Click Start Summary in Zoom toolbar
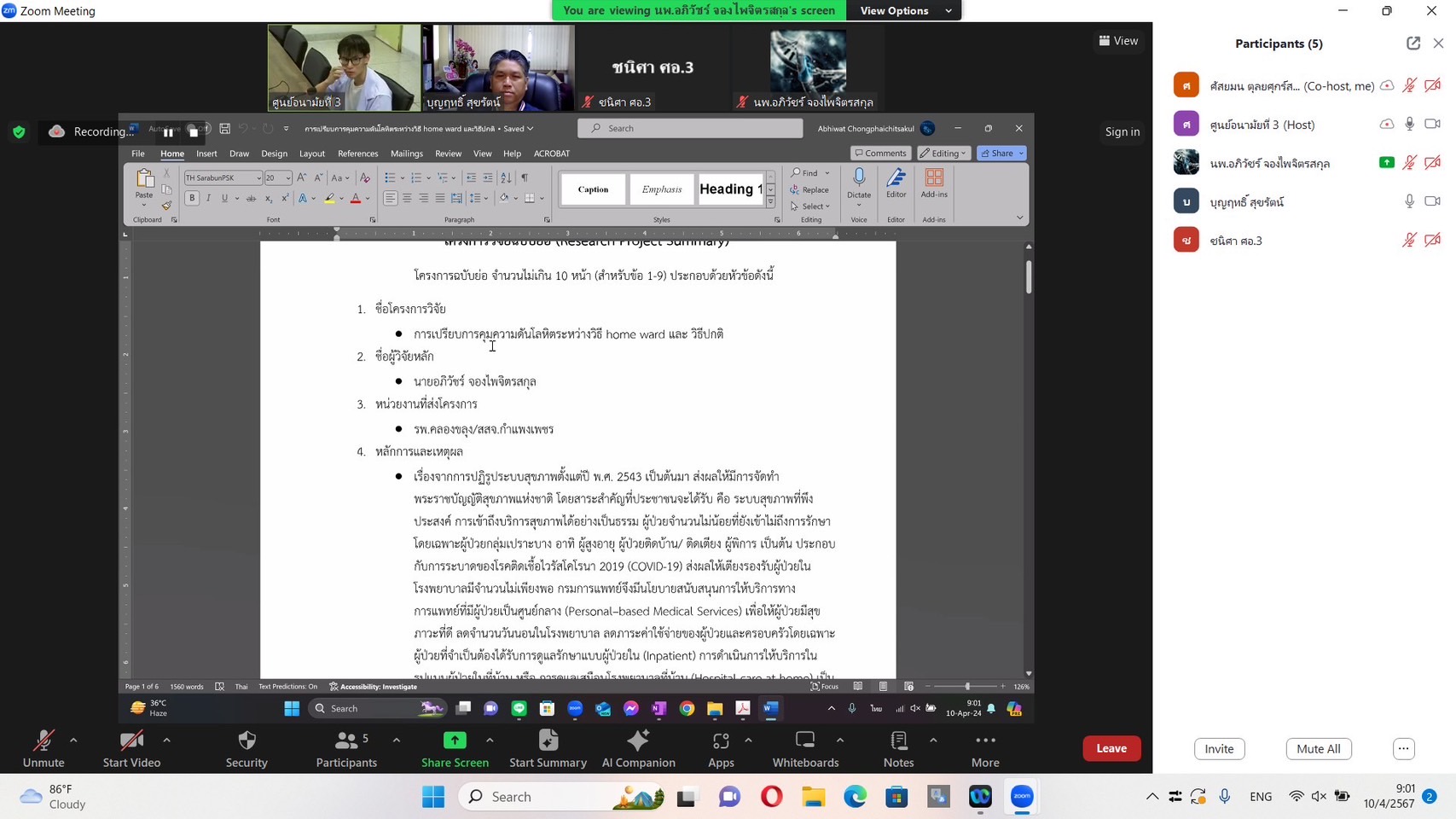The image size is (1456, 819). (x=548, y=748)
